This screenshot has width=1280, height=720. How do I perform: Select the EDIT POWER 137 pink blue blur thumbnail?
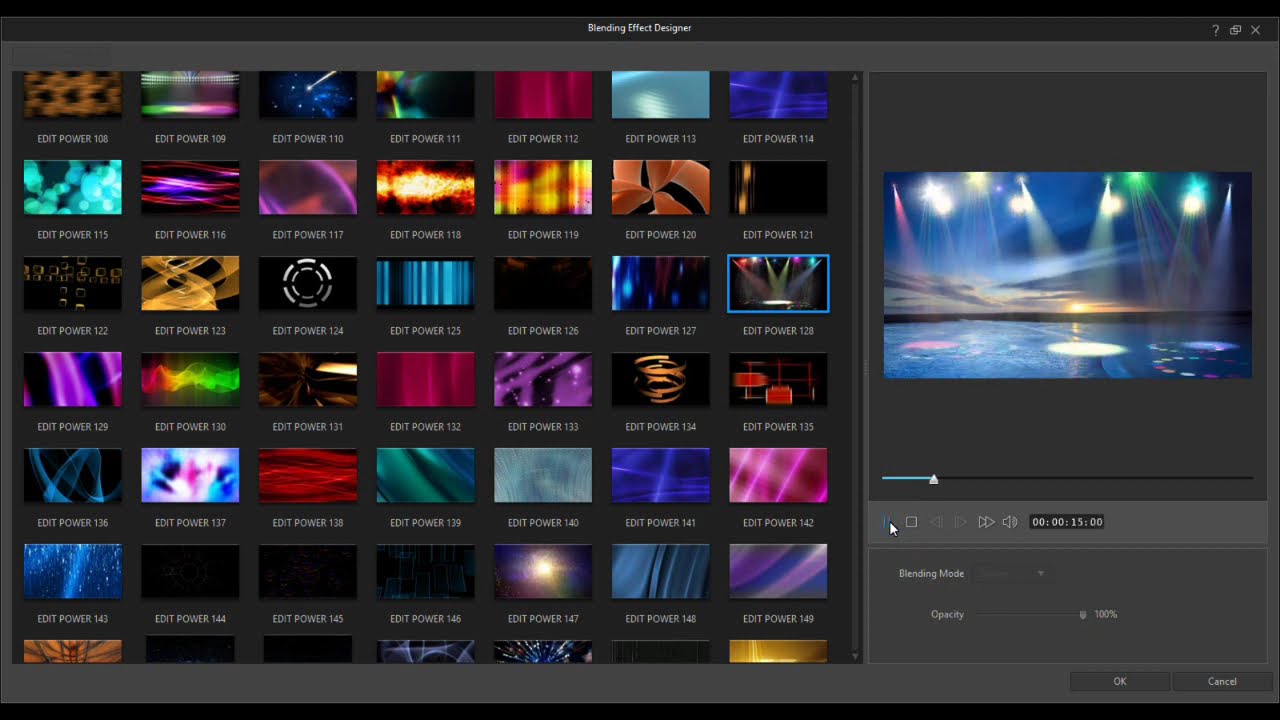[x=190, y=475]
